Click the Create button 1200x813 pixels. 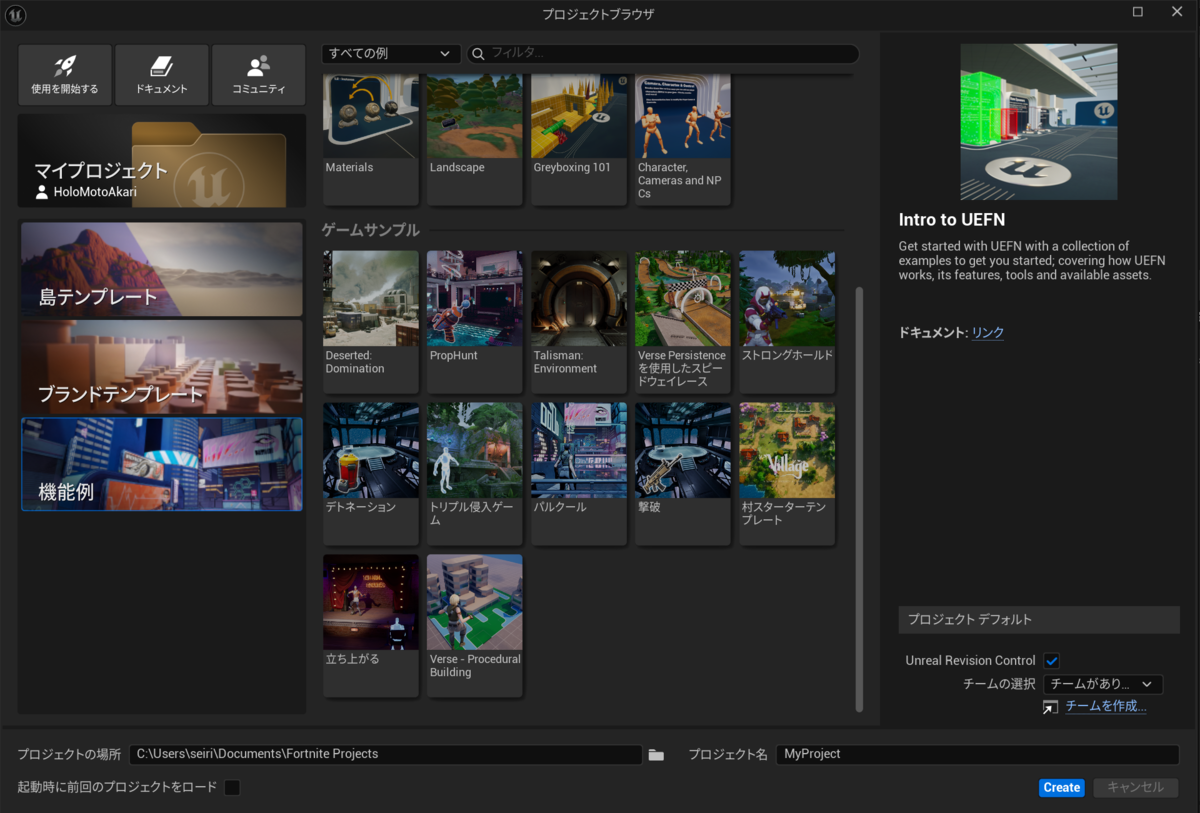(1061, 788)
